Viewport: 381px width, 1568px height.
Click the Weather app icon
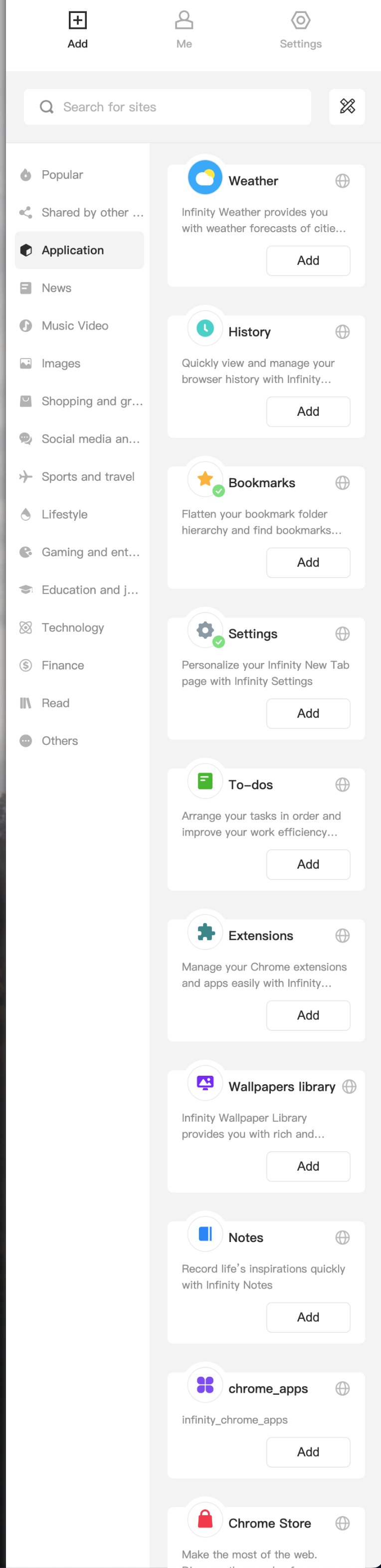tap(205, 177)
